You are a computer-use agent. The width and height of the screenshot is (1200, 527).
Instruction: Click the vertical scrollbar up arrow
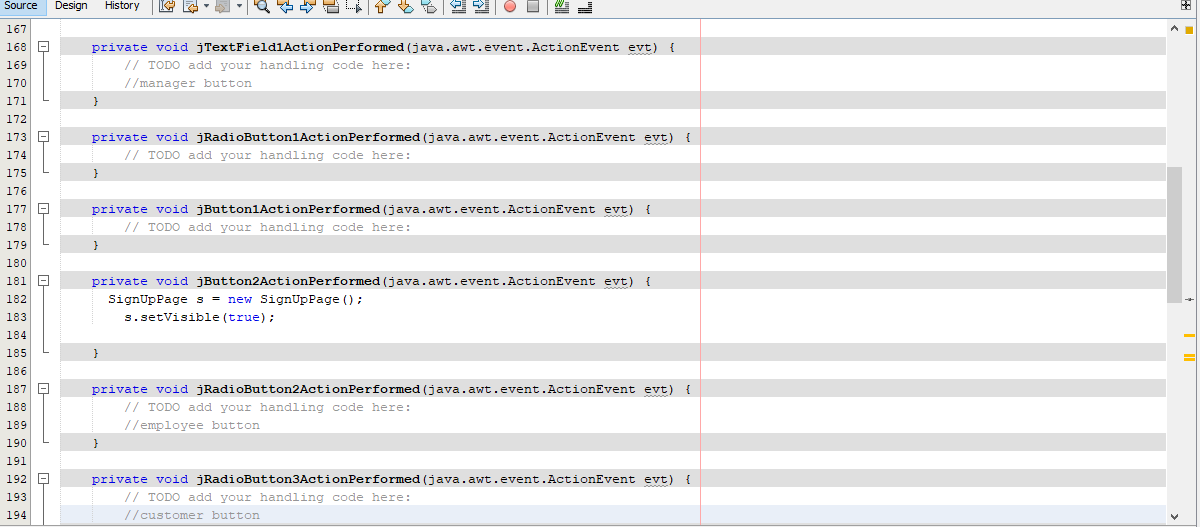click(1174, 29)
